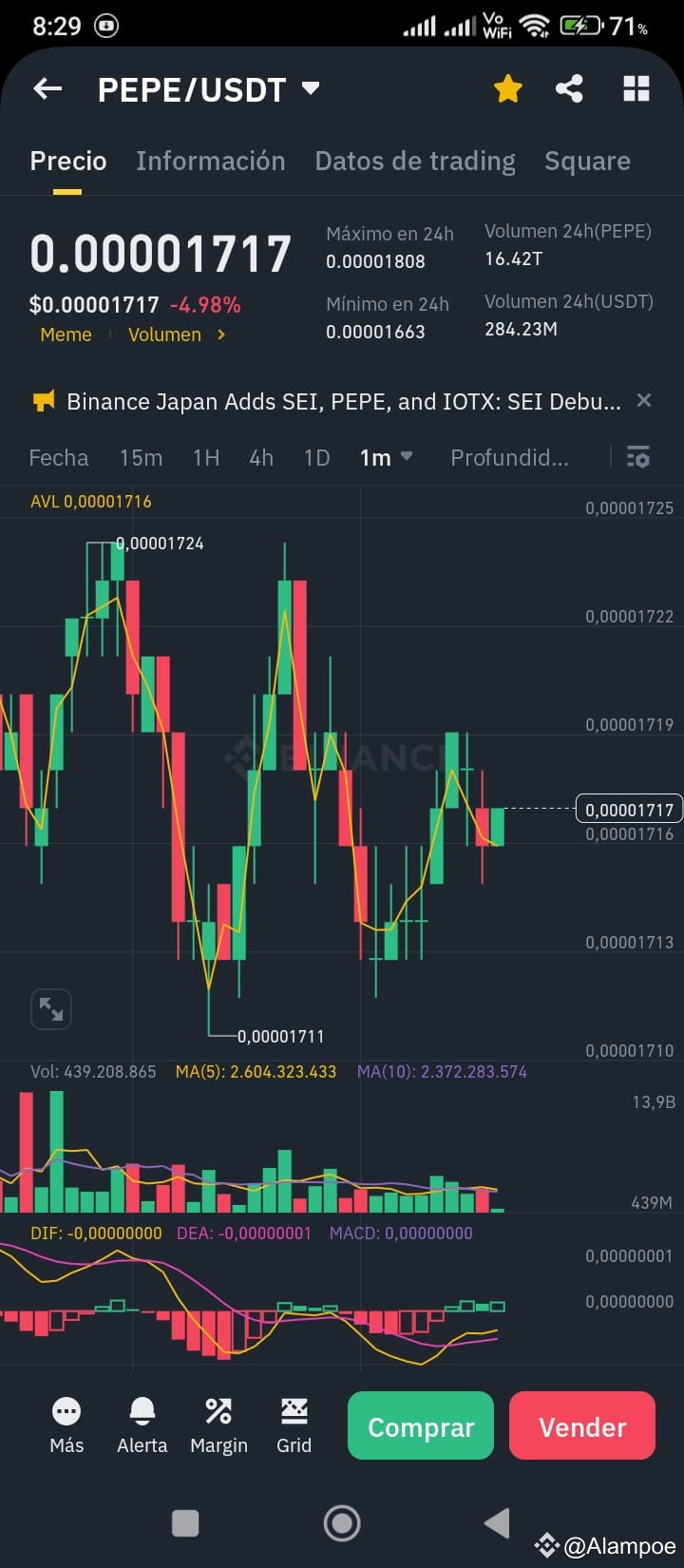
Task: Select the 4h timeframe
Action: (261, 458)
